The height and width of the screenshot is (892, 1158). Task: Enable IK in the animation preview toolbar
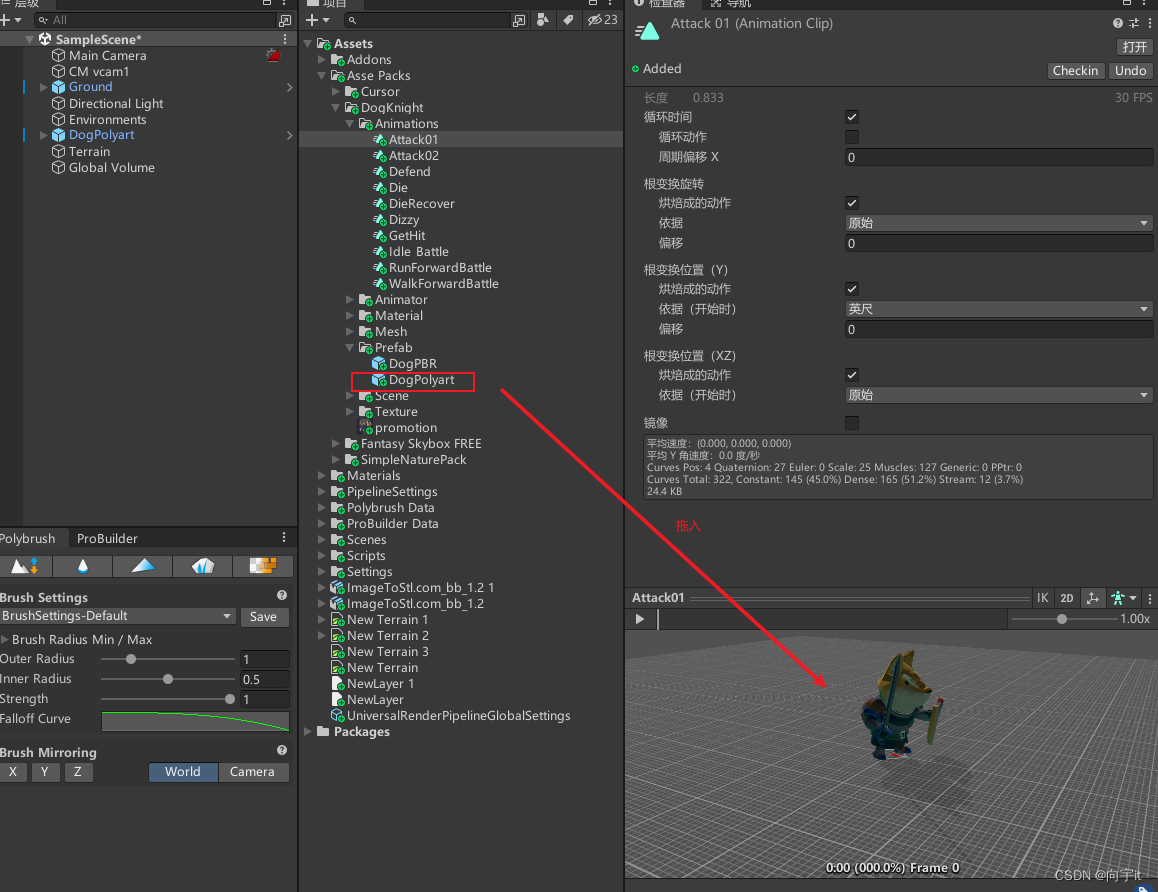(1043, 597)
